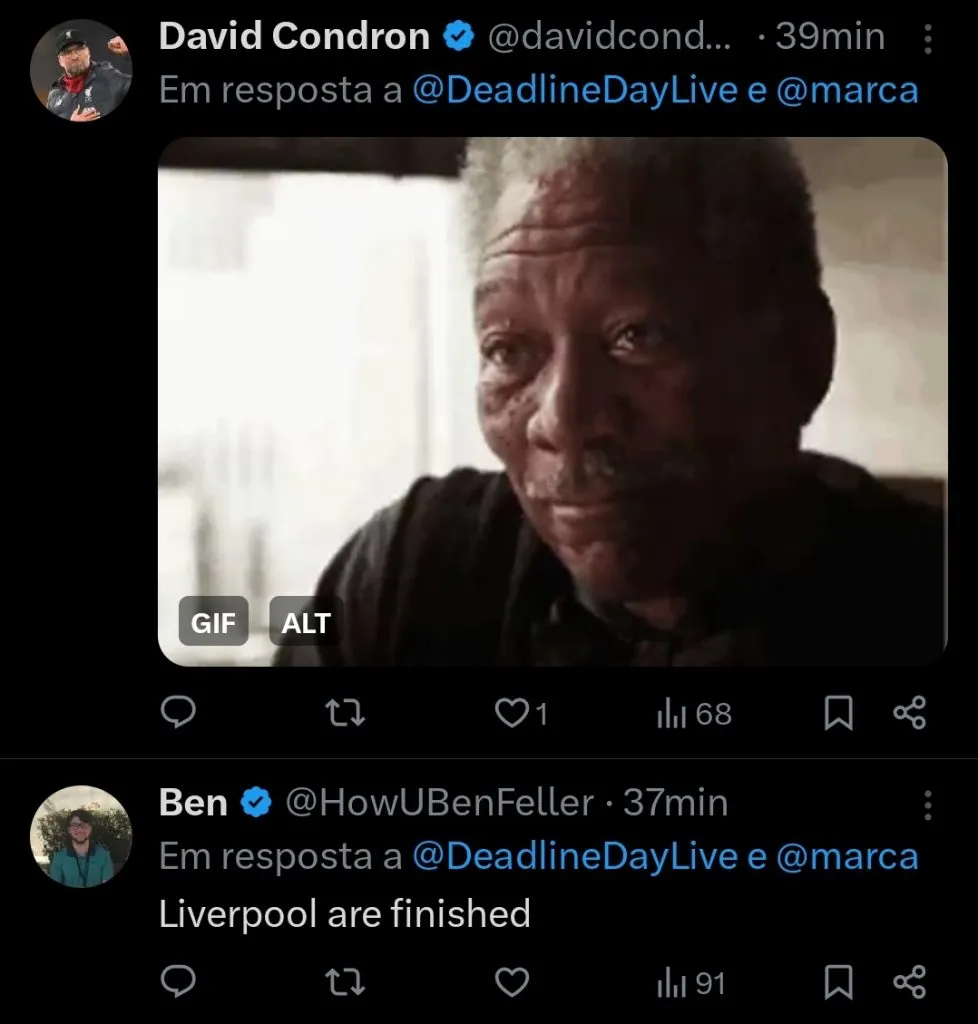978x1024 pixels.
Task: Retweet Ben's tweet
Action: (344, 982)
